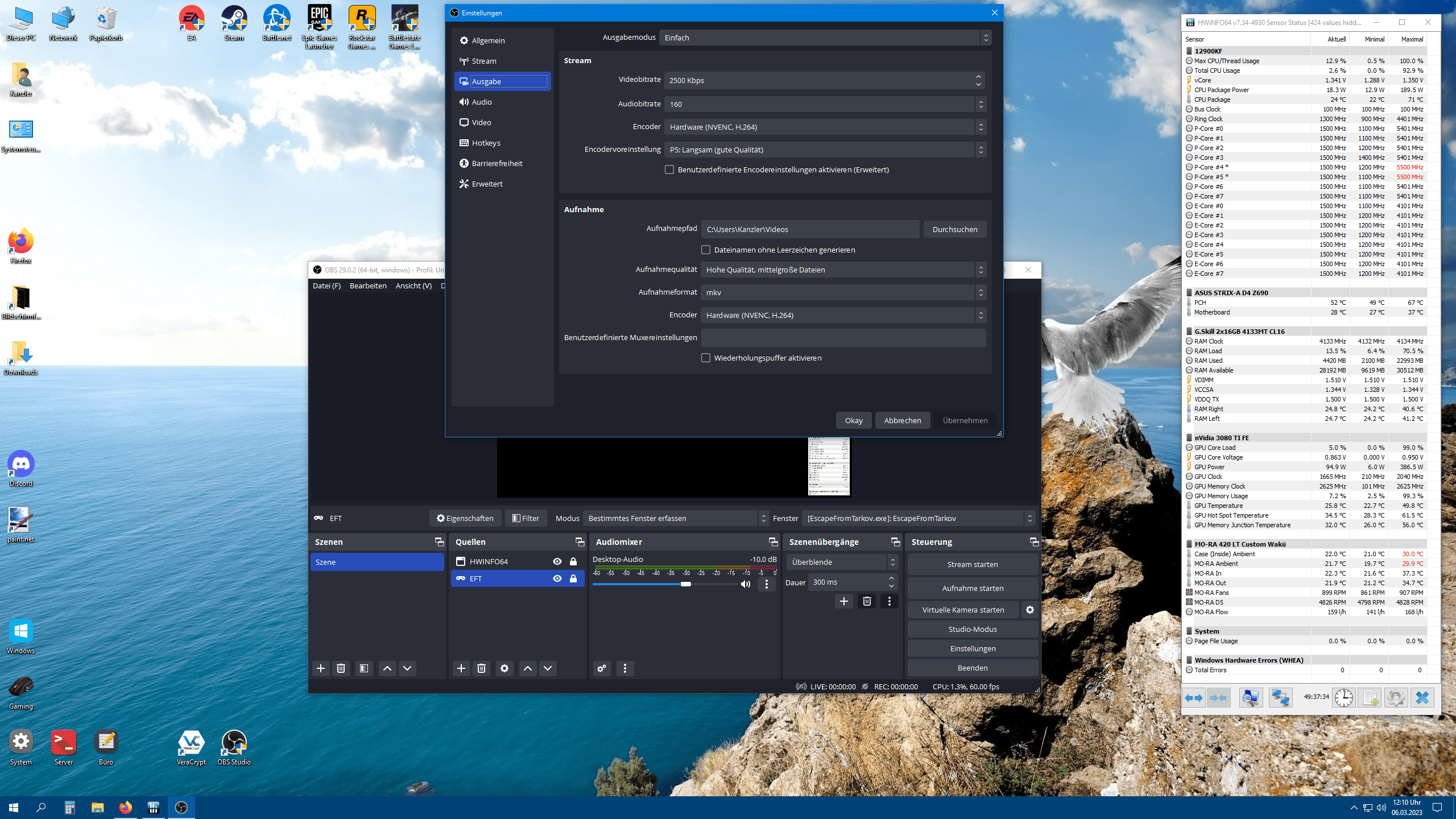
Task: Add scene transition plus button
Action: [x=844, y=601]
